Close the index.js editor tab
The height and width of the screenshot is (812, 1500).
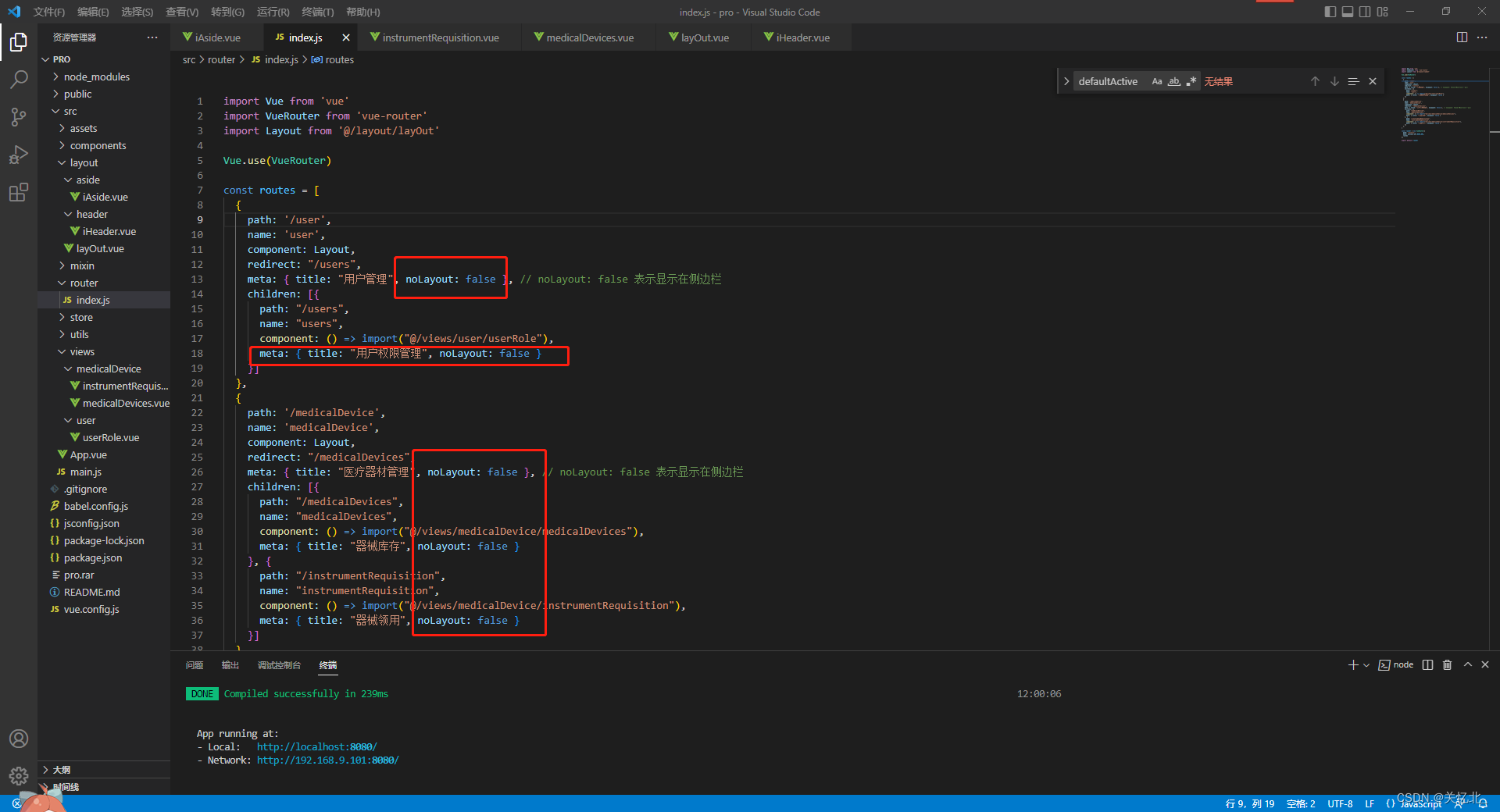[x=346, y=37]
